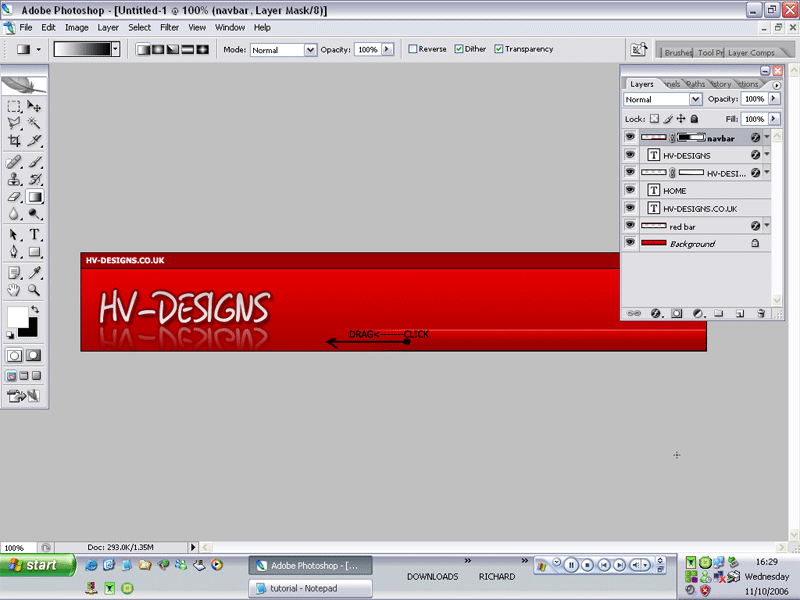The height and width of the screenshot is (600, 800).
Task: Select the Zoom tool in toolbox
Action: click(x=34, y=290)
